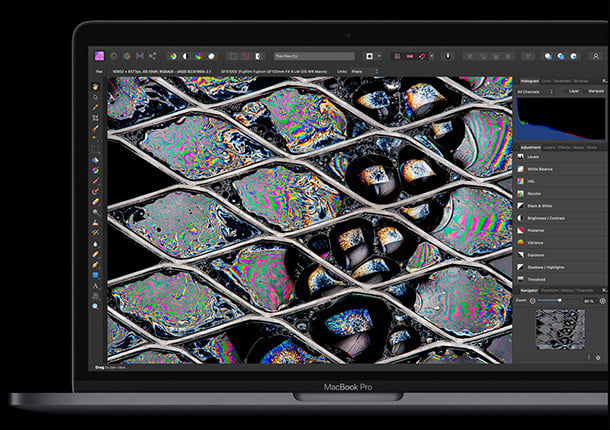Open the Export persona icon
This screenshot has width=610, height=430.
point(152,56)
